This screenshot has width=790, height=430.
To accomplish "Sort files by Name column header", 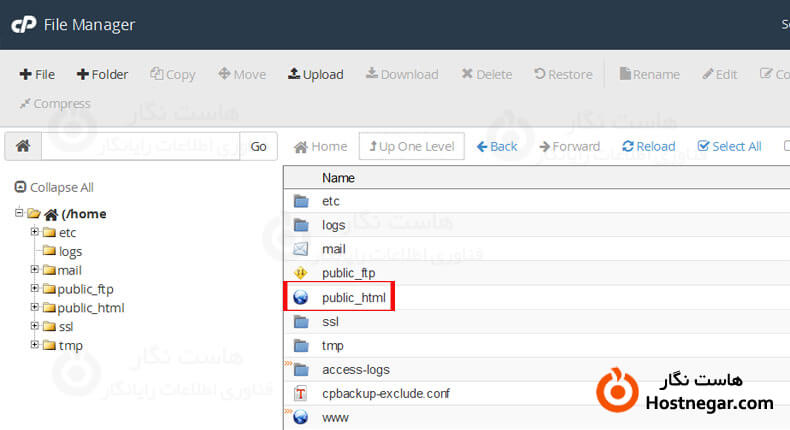I will coord(338,178).
